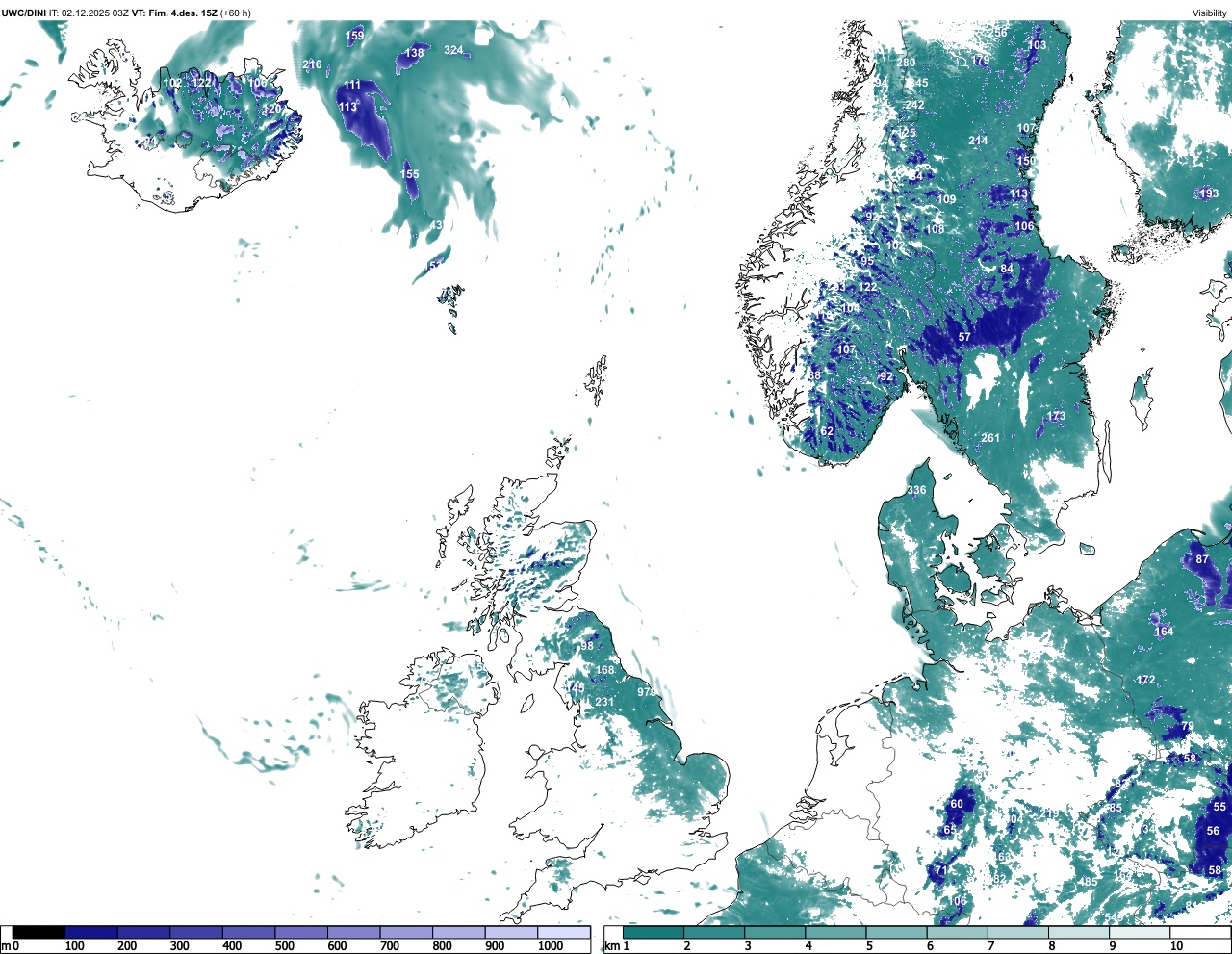This screenshot has height=954, width=1232.
Task: Click the 1000 tick label in metre legend
Action: [551, 946]
